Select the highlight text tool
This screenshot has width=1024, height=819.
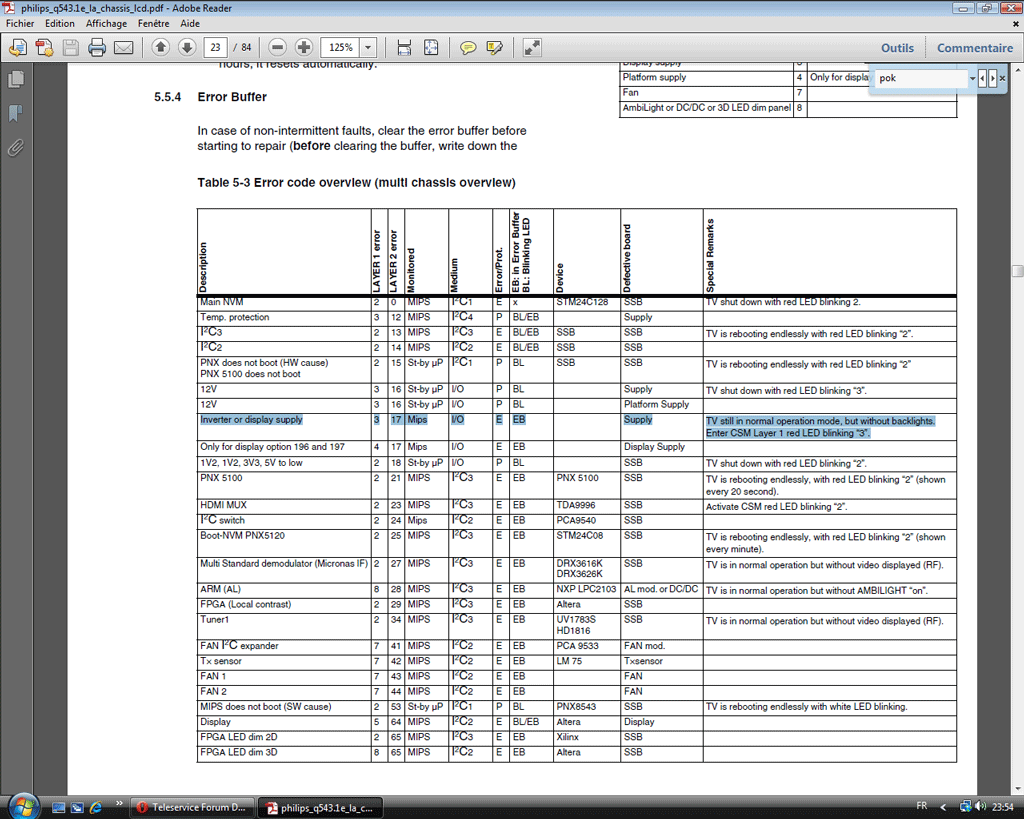[x=494, y=48]
